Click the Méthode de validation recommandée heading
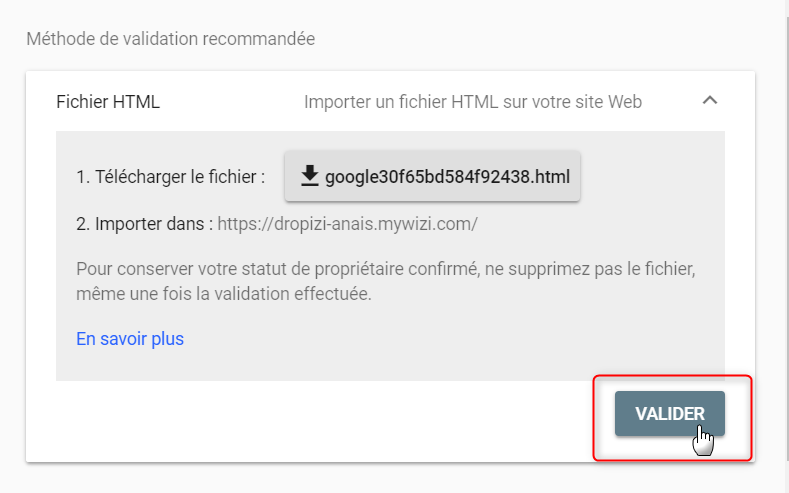 (171, 39)
